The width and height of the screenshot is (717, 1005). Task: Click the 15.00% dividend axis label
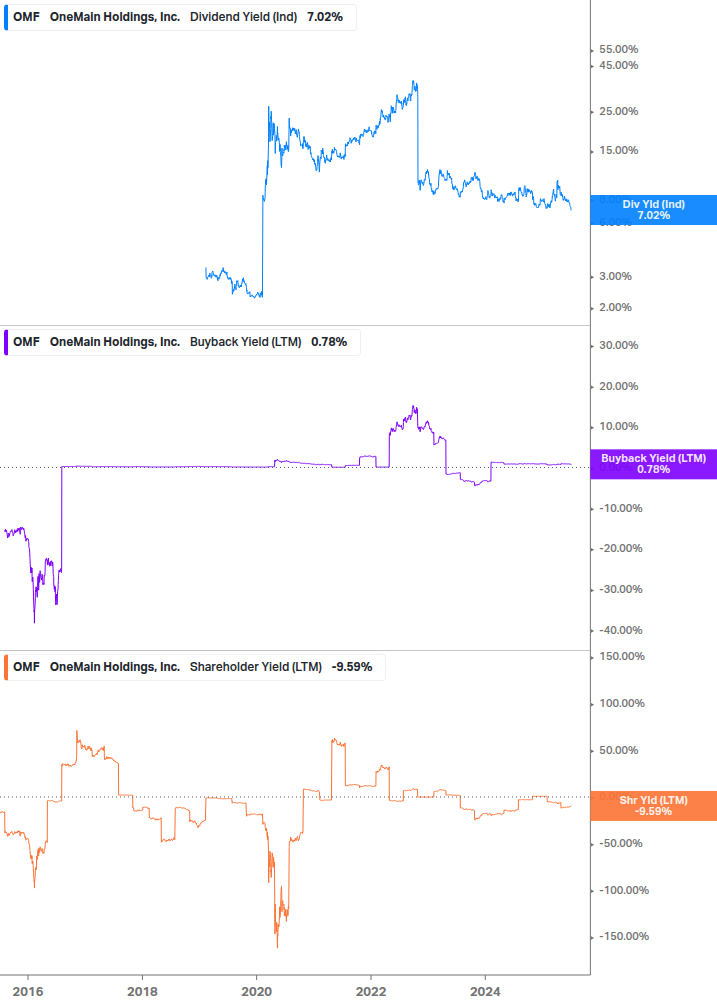coord(618,151)
